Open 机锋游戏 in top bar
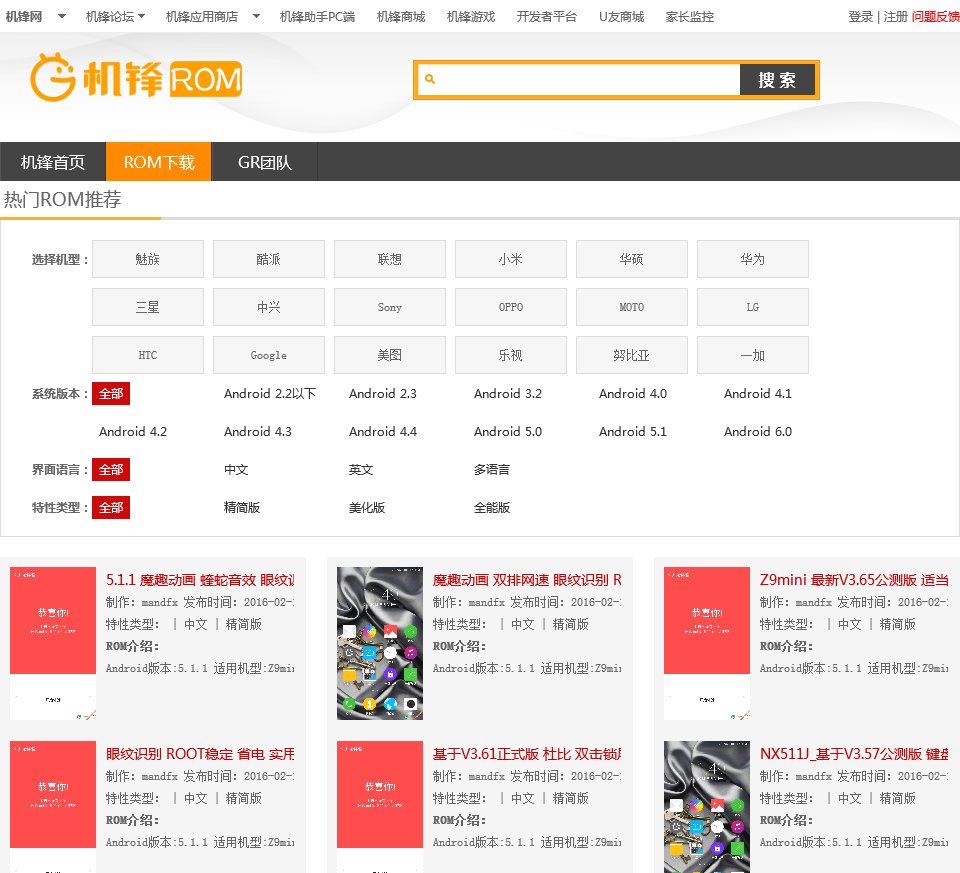This screenshot has width=960, height=873. point(471,17)
